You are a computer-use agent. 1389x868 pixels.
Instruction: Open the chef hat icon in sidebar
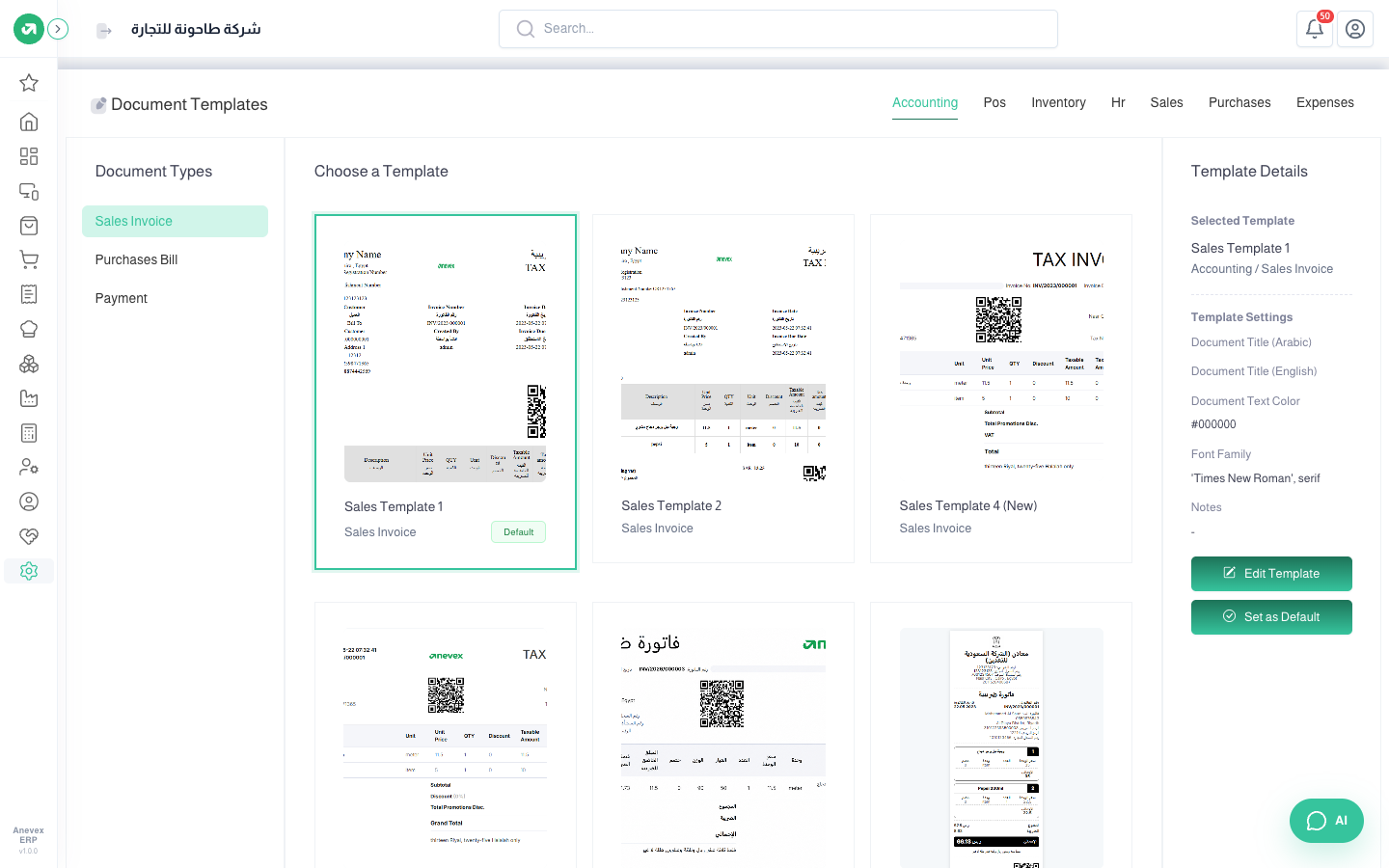coord(29,329)
